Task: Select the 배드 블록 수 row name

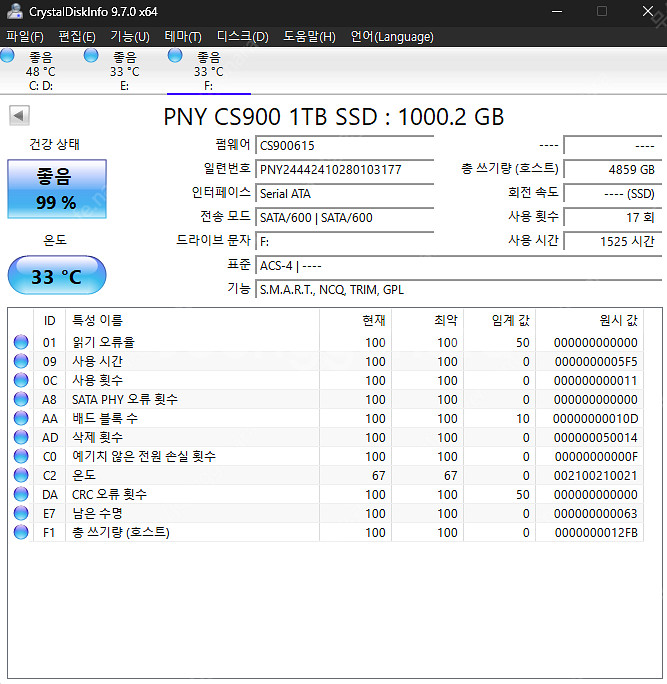Action: click(105, 418)
